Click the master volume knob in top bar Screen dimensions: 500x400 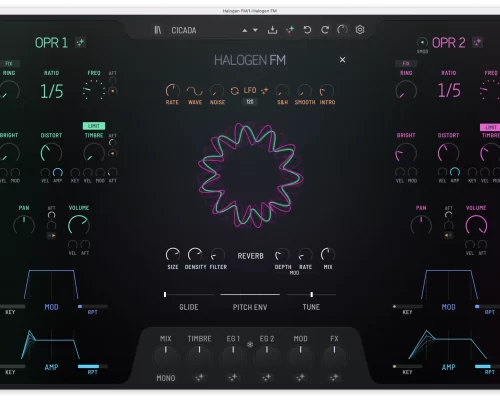[342, 30]
